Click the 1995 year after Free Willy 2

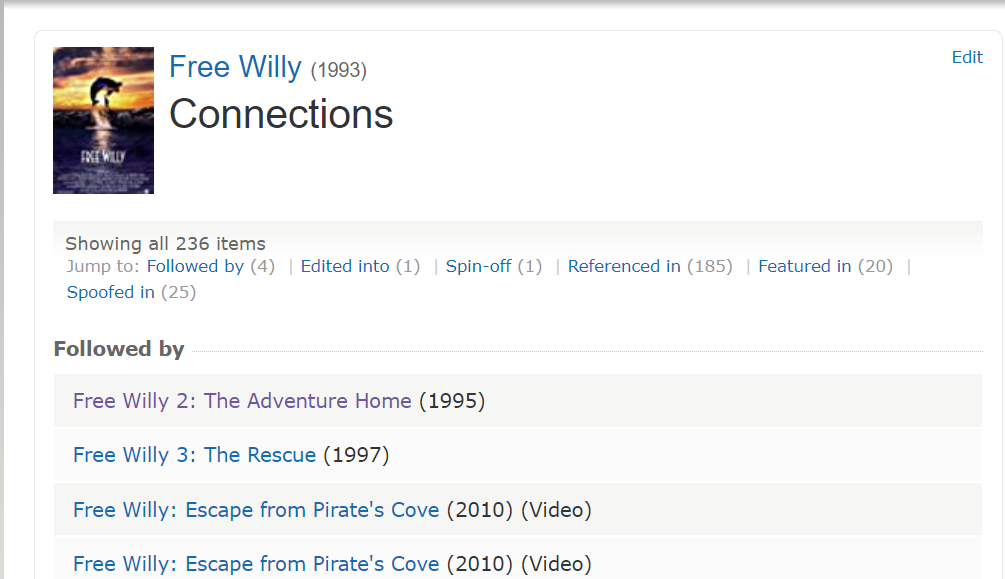(x=452, y=401)
